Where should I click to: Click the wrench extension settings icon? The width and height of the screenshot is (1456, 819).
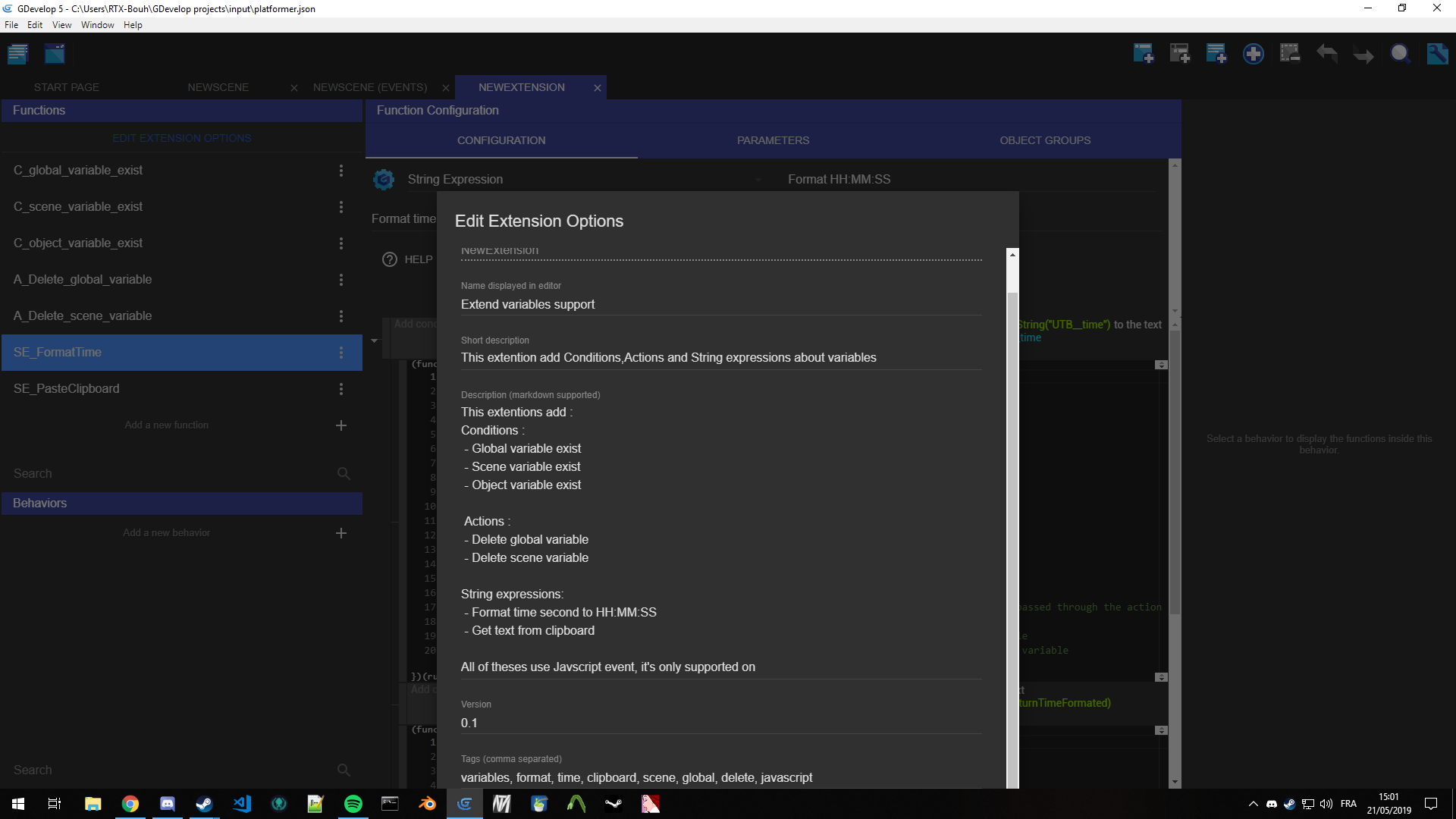coord(1437,54)
